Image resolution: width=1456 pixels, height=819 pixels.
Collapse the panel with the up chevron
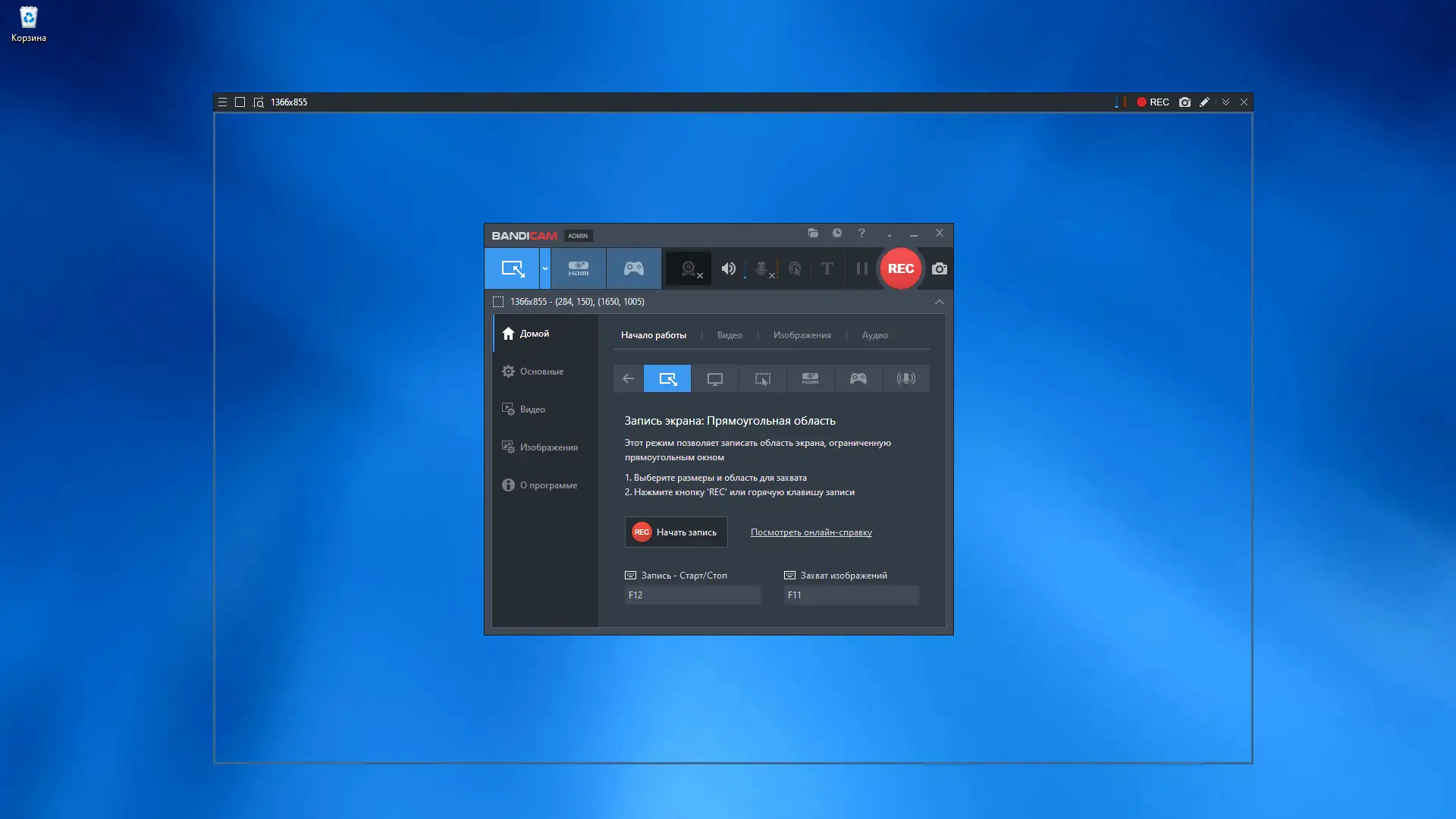(939, 302)
